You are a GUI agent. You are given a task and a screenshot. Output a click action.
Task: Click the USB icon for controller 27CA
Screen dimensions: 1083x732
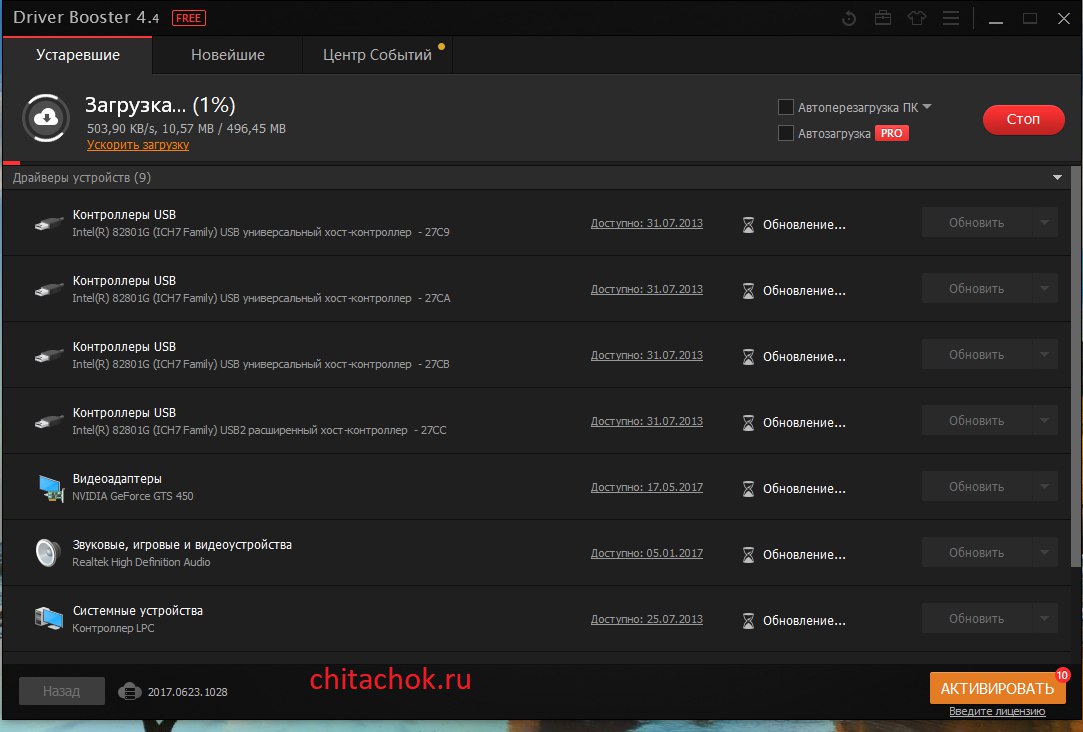point(48,289)
